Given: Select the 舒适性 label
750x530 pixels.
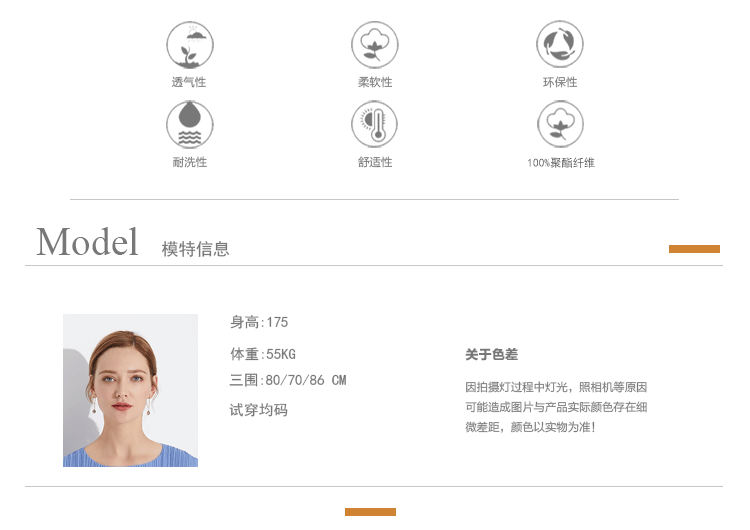Looking at the screenshot, I should point(375,162).
